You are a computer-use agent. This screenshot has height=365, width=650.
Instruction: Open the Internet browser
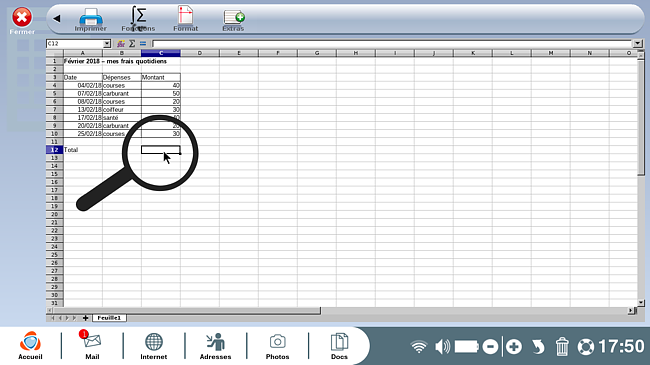153,346
